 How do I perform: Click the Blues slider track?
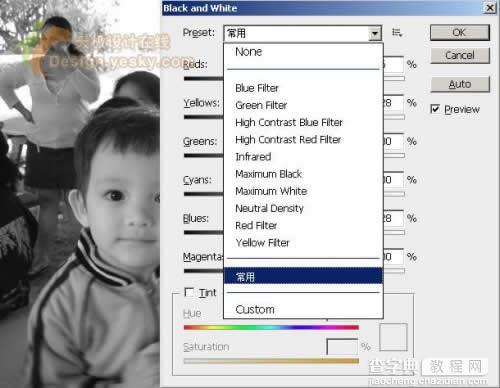(x=203, y=233)
